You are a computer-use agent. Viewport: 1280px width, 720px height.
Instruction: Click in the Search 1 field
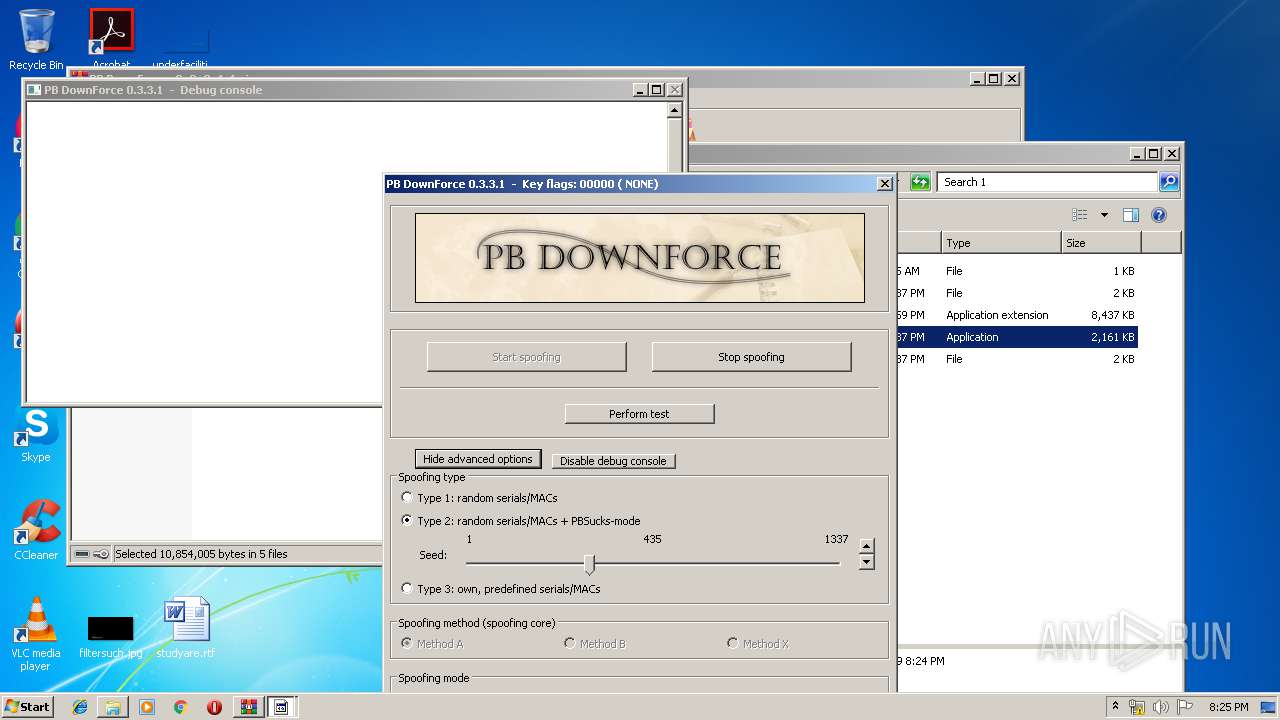point(1047,182)
